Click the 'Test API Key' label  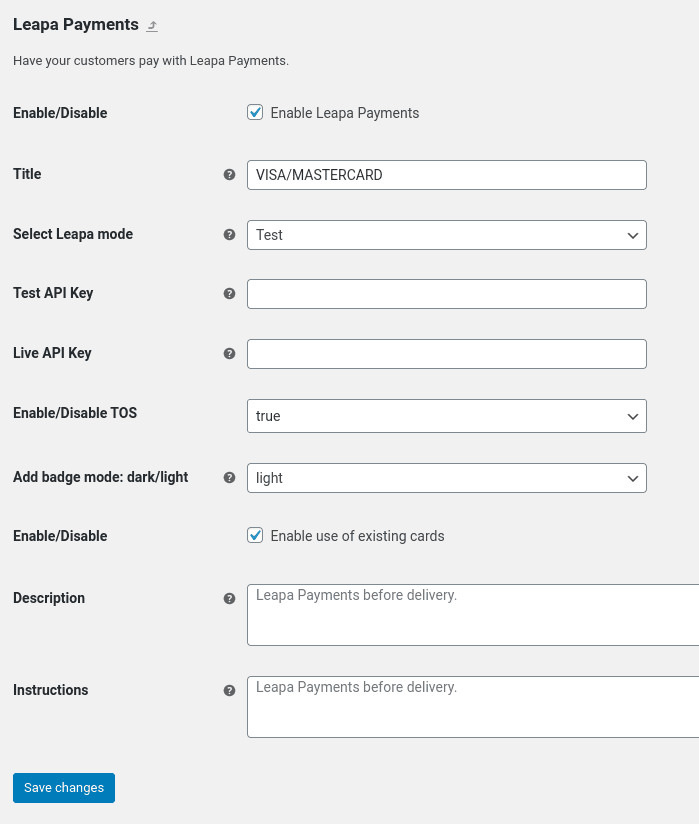53,293
